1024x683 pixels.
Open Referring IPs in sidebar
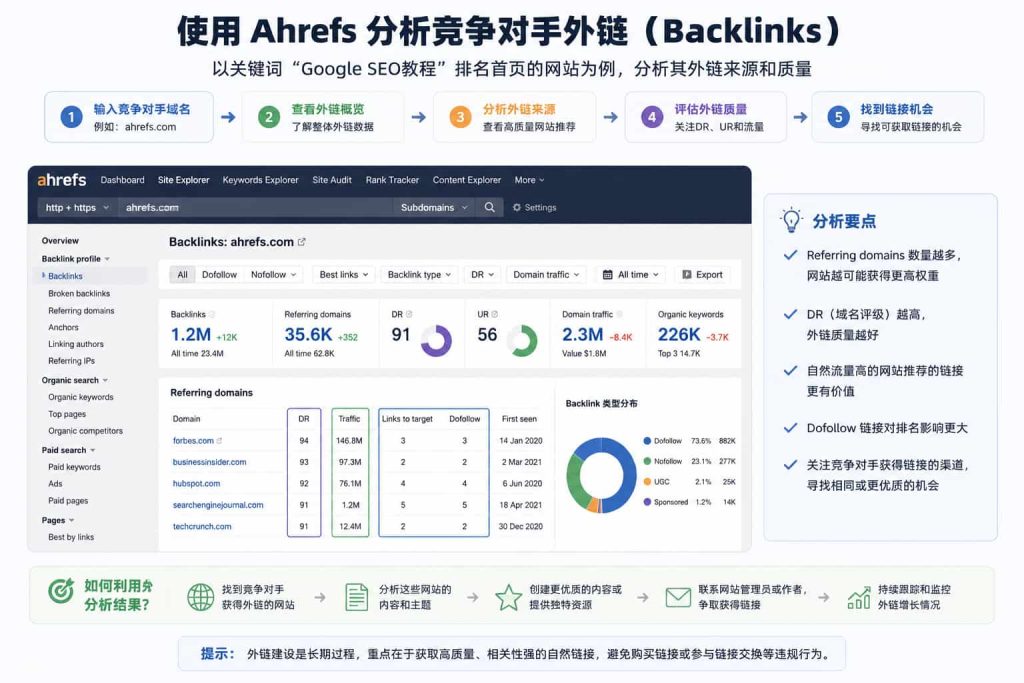point(71,360)
